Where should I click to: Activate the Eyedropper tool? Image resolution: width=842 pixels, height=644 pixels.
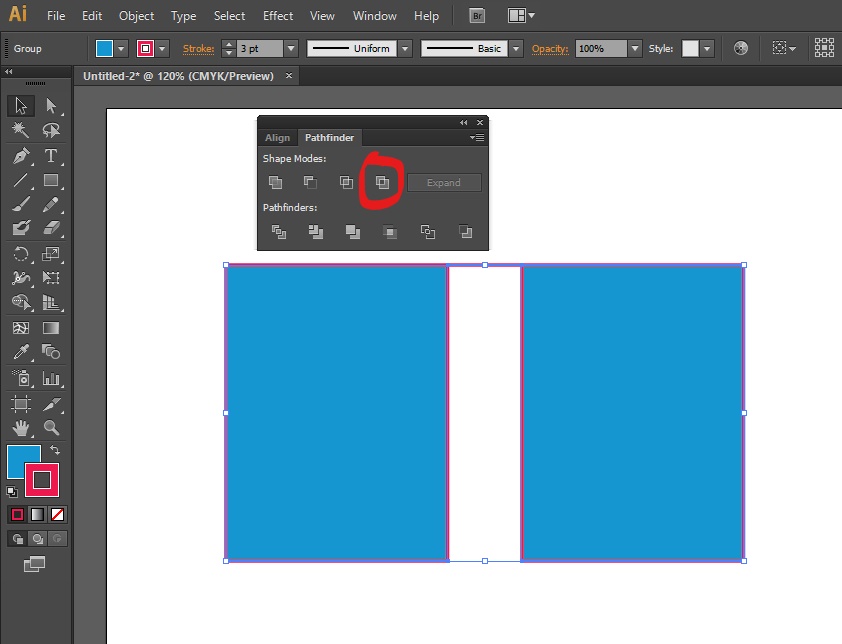pyautogui.click(x=21, y=352)
